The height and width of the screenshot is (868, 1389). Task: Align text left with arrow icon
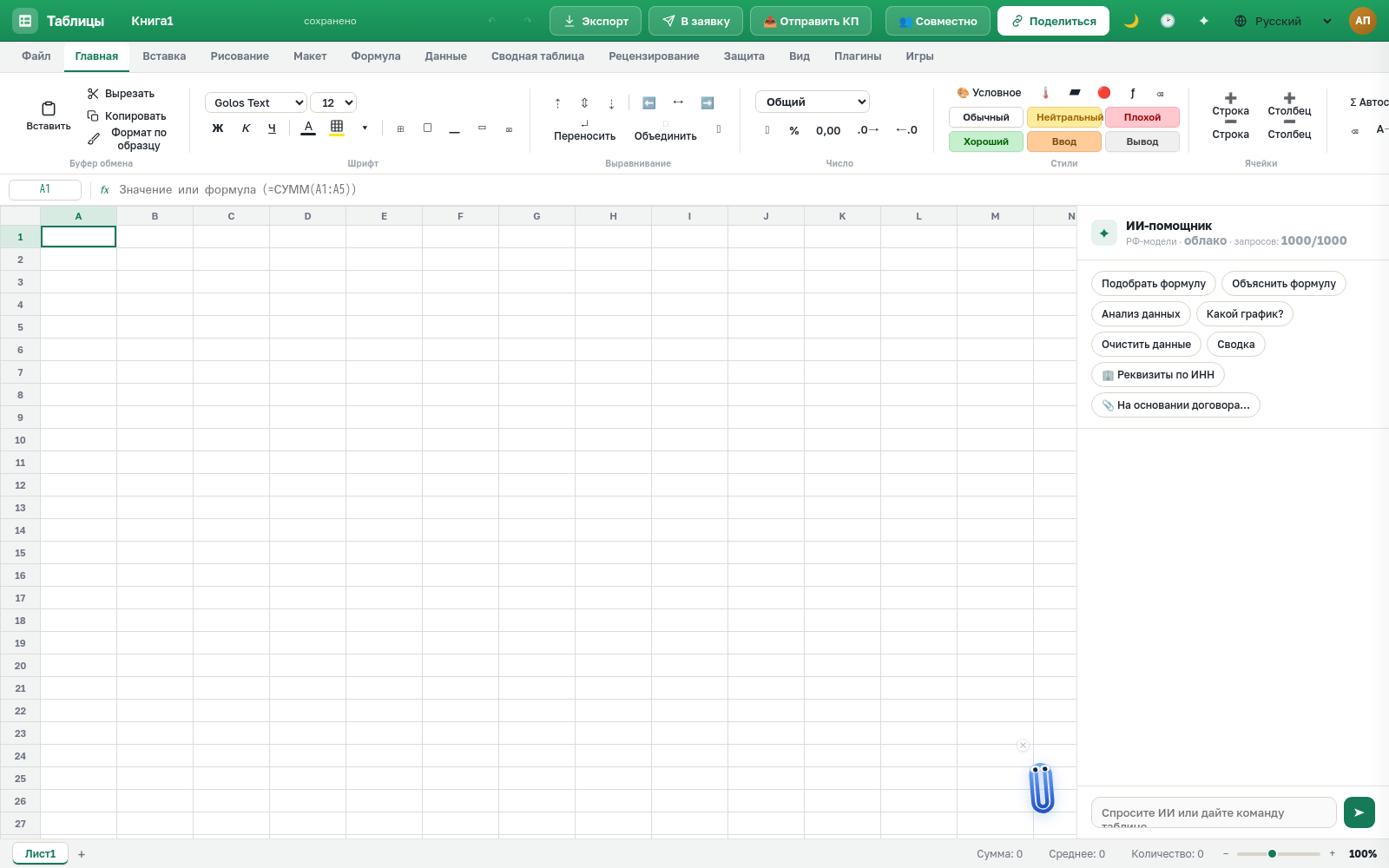[x=648, y=102]
